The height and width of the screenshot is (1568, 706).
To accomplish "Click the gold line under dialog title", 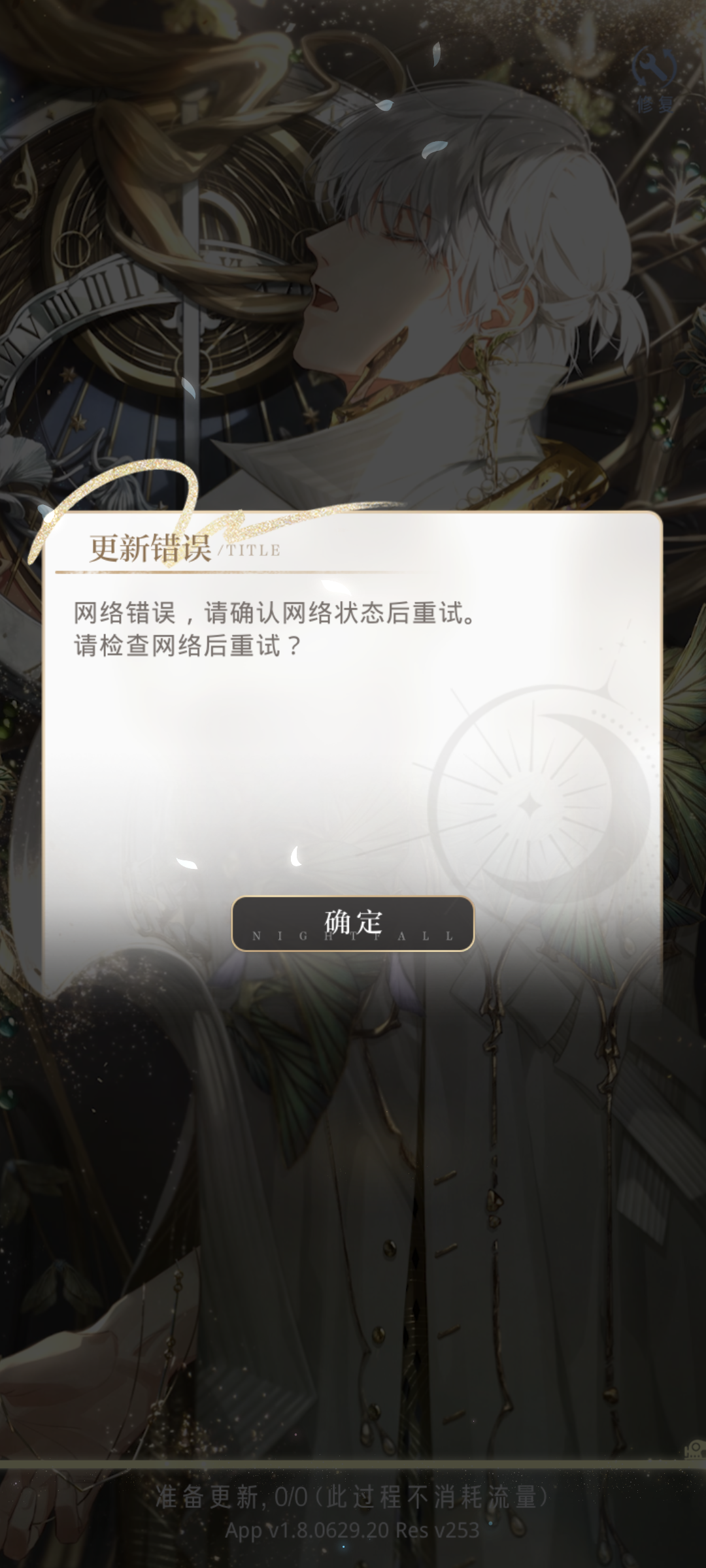I will 229,572.
